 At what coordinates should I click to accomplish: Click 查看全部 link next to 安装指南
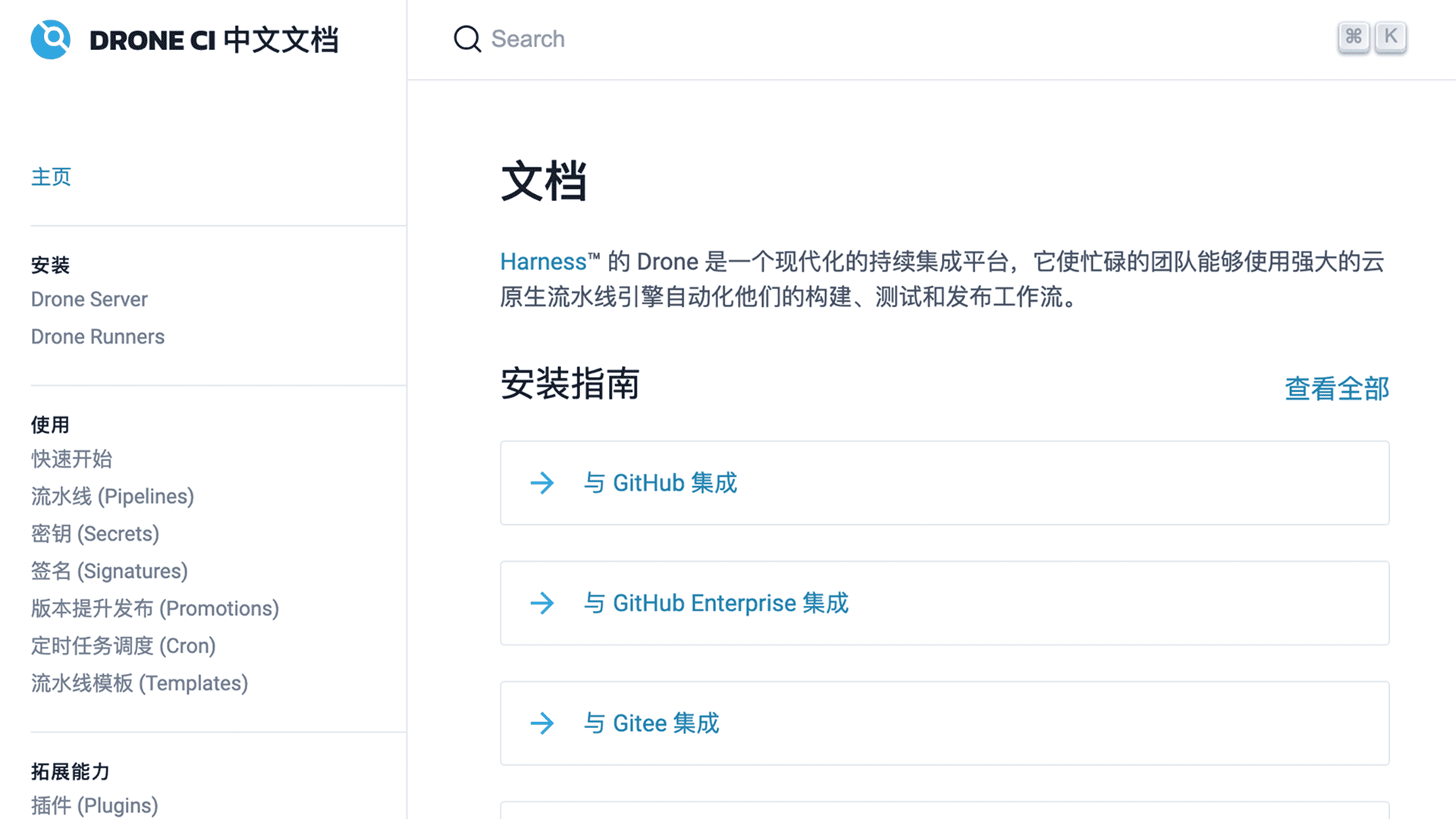pyautogui.click(x=1337, y=388)
